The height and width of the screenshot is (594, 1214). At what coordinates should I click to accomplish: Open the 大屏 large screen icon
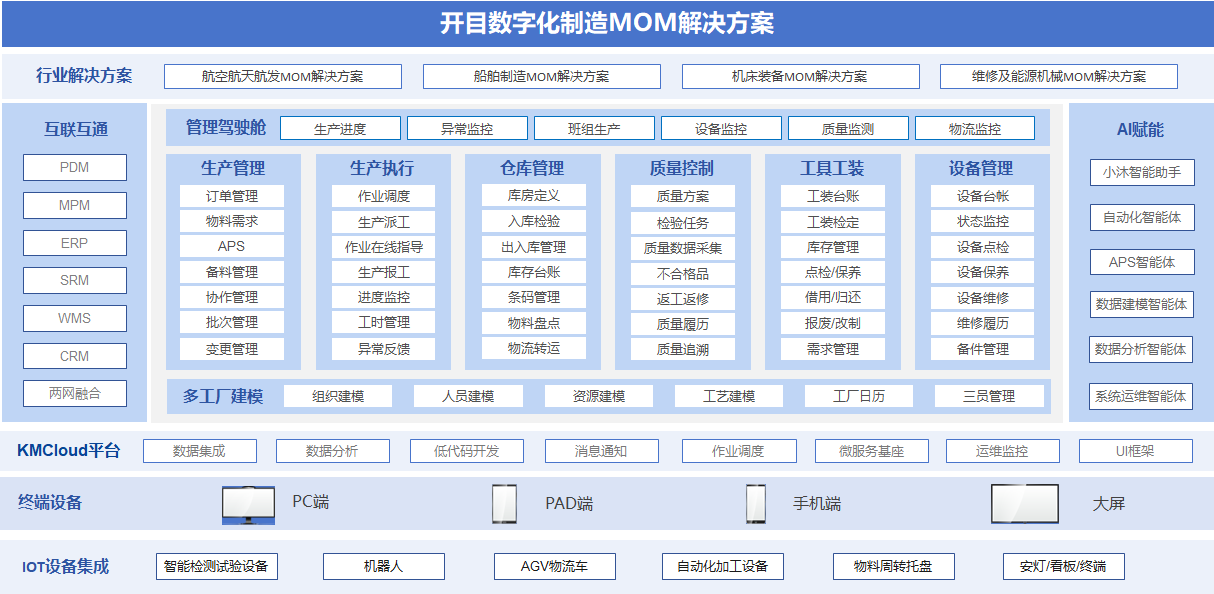[x=1024, y=503]
